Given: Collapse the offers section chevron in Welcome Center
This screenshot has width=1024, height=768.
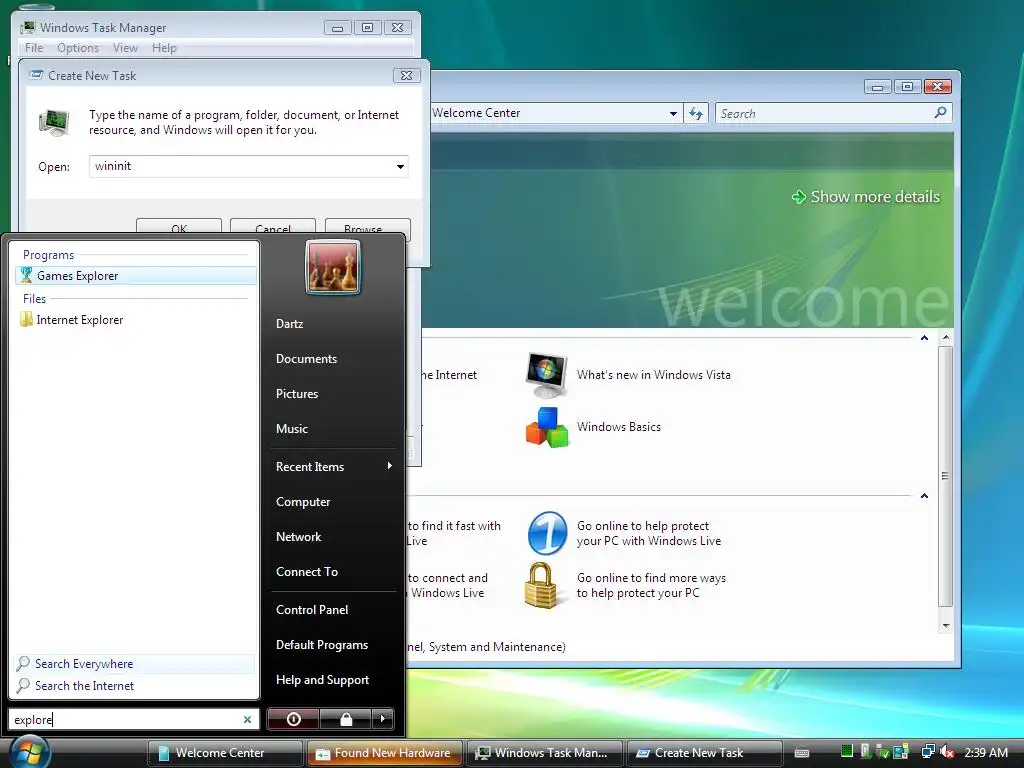Looking at the screenshot, I should [x=924, y=496].
